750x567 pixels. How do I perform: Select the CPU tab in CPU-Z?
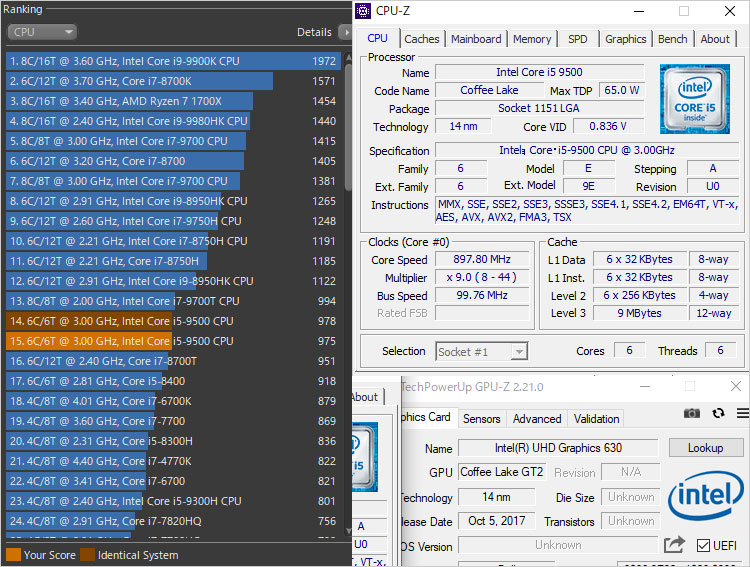[x=377, y=38]
